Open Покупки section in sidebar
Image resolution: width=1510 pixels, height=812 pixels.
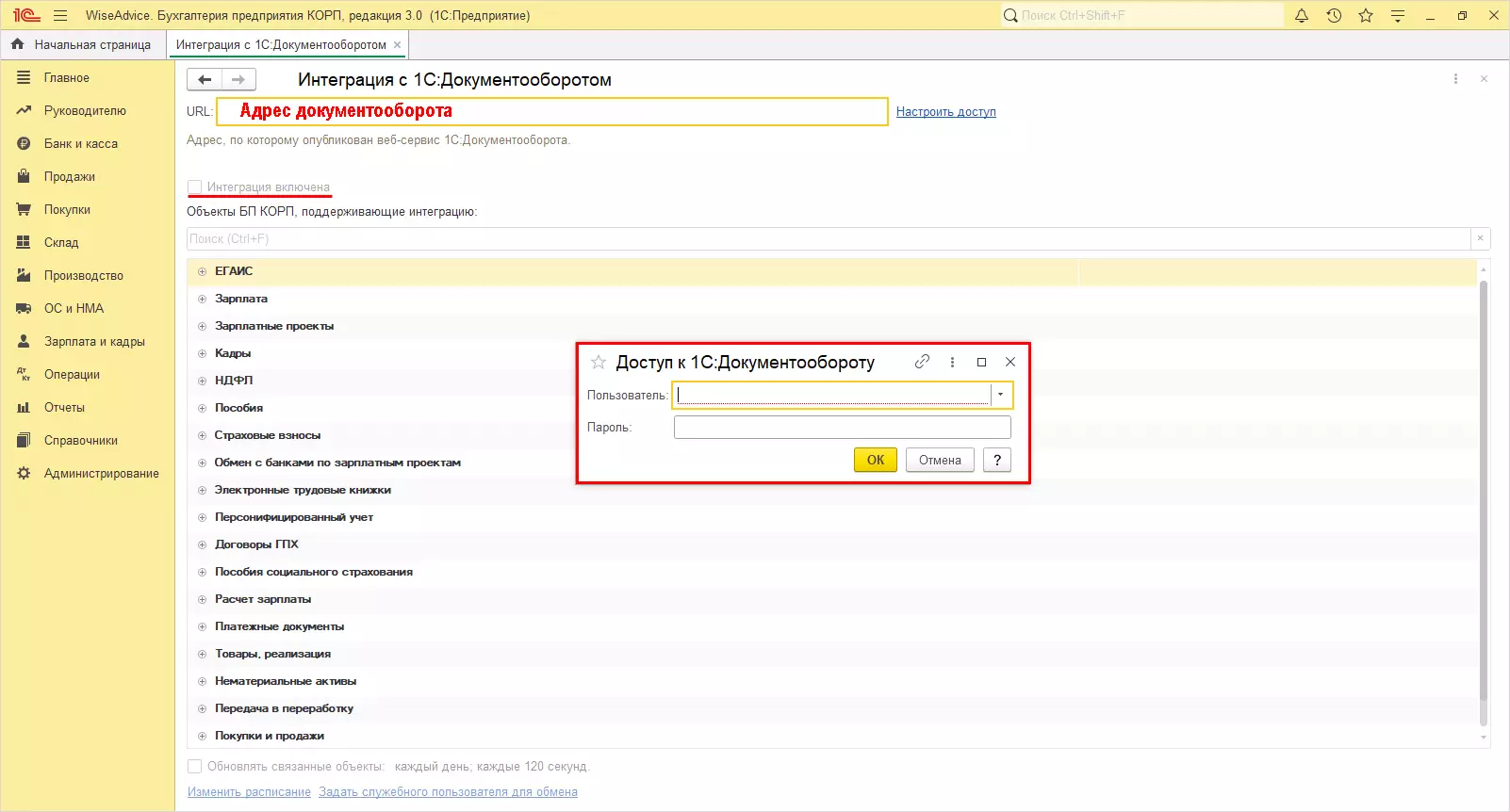[67, 210]
